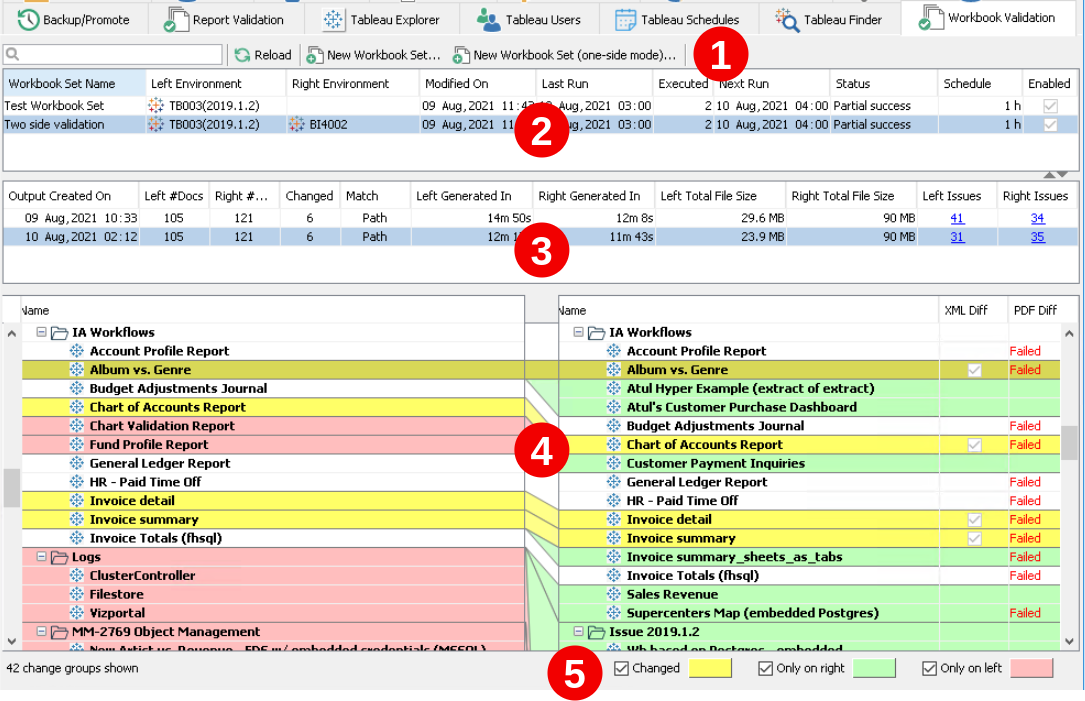The height and width of the screenshot is (701, 1085).
Task: Switch to the Report Validation tab
Action: pos(224,19)
